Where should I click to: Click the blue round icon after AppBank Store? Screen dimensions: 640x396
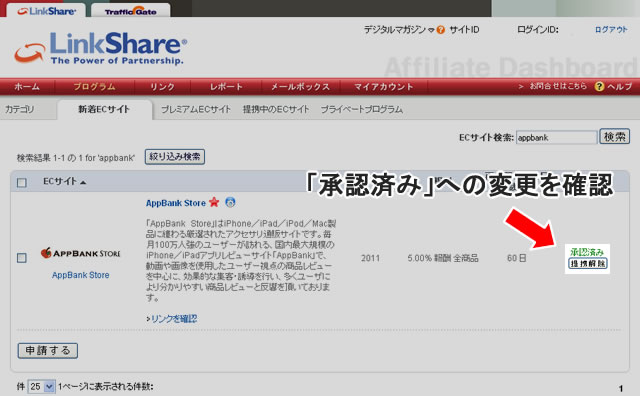pos(231,202)
